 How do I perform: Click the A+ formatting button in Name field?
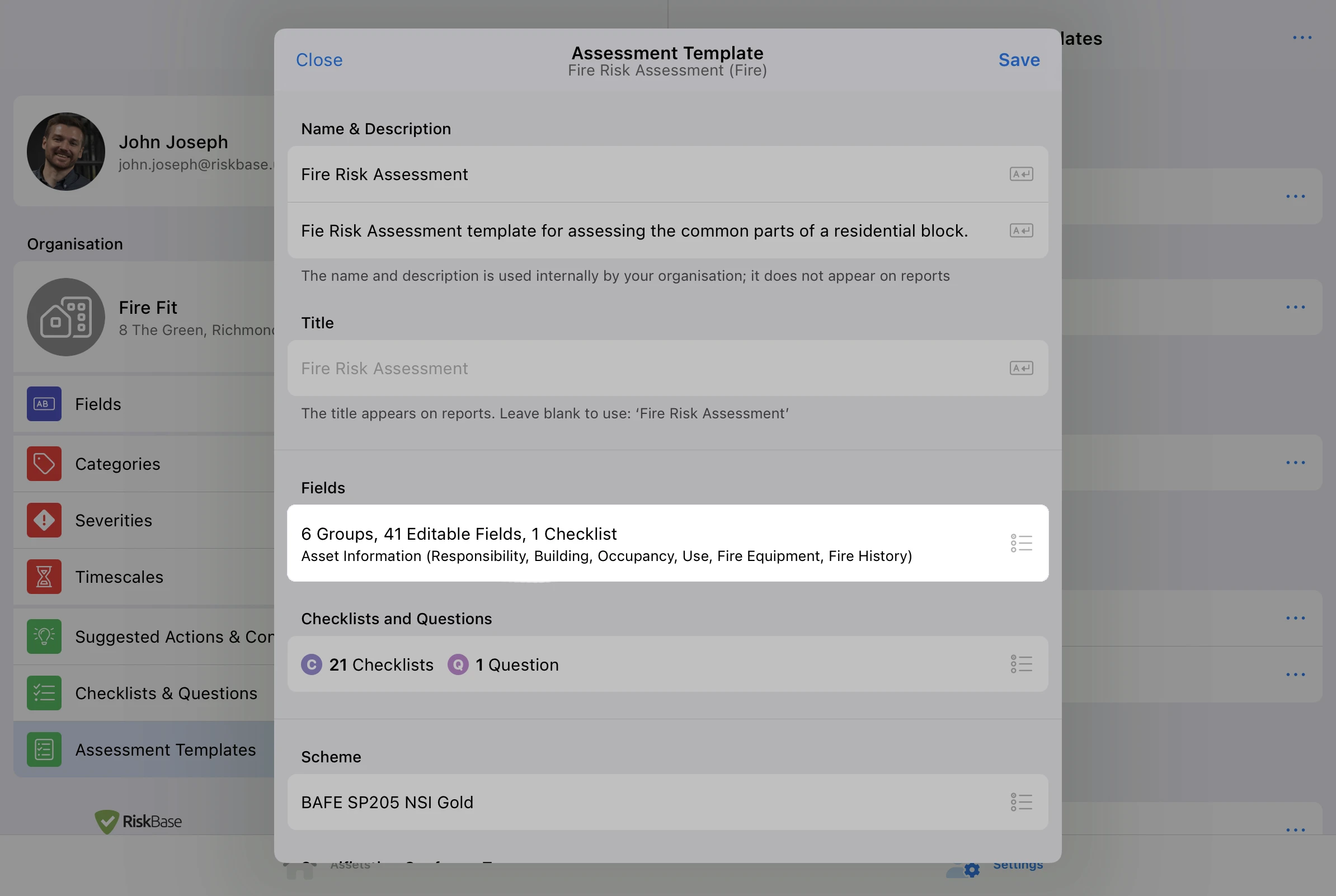tap(1021, 173)
